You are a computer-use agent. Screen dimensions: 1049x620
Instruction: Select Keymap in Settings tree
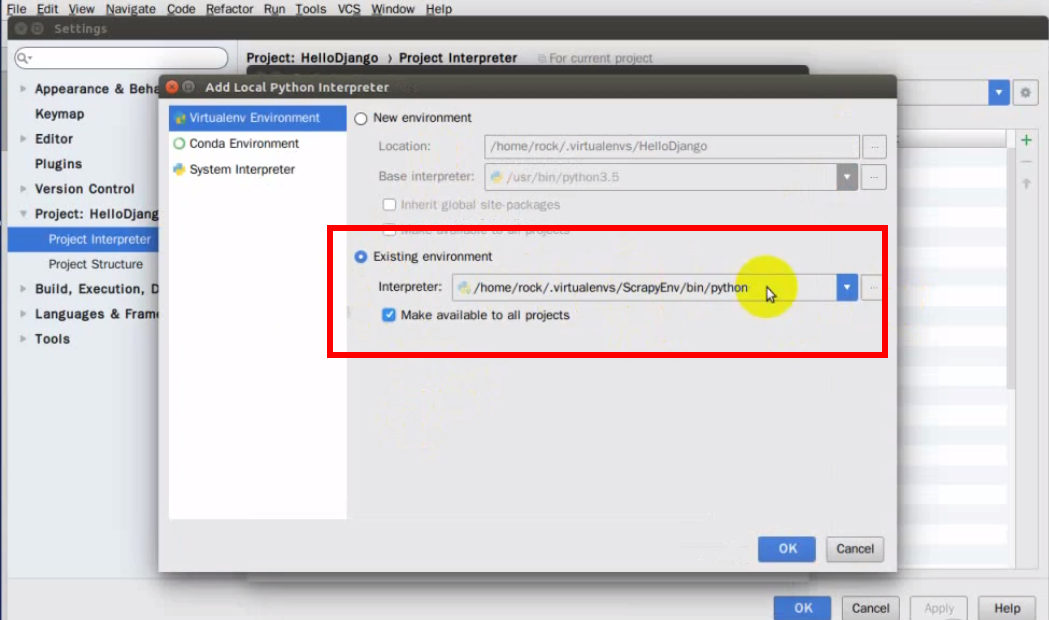tap(60, 114)
